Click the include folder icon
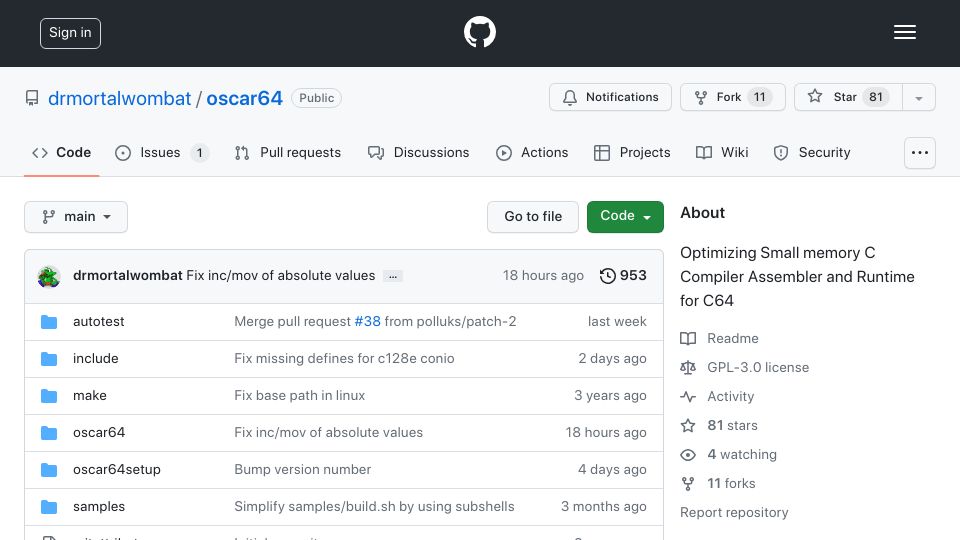The height and width of the screenshot is (540, 960). point(49,359)
